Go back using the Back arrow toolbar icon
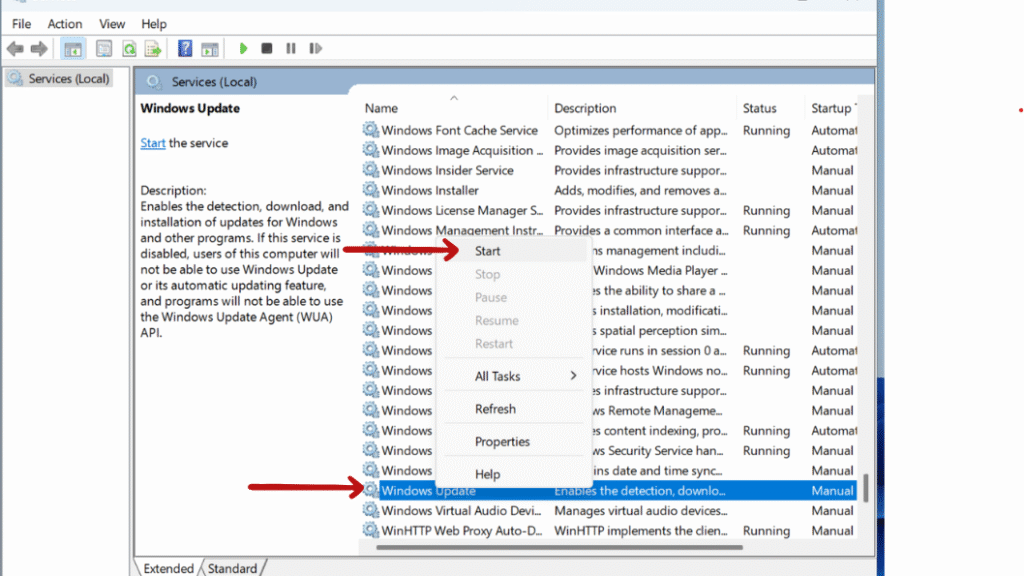This screenshot has width=1024, height=576. click(15, 48)
